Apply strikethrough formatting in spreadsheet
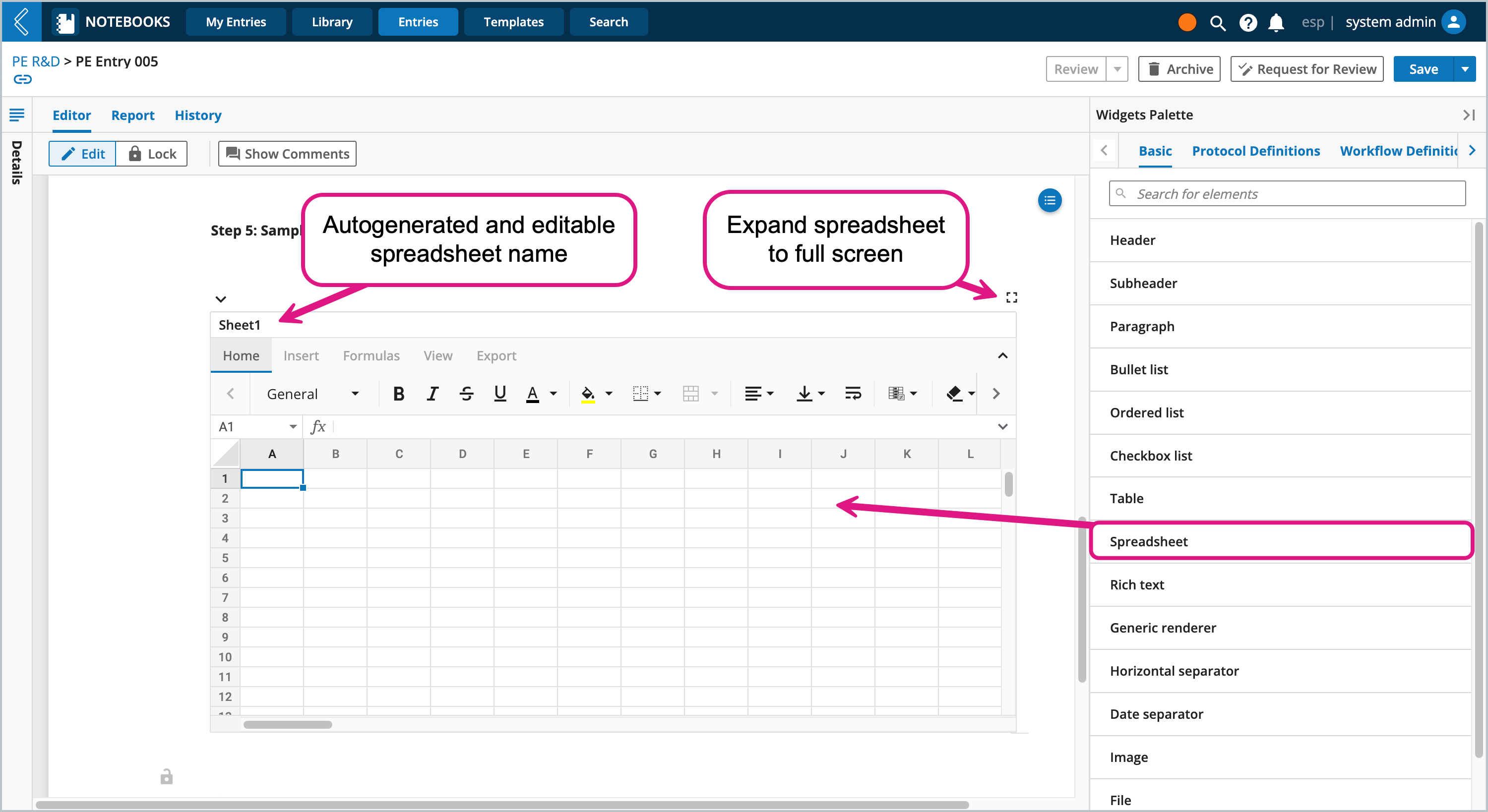Image resolution: width=1488 pixels, height=812 pixels. (466, 394)
